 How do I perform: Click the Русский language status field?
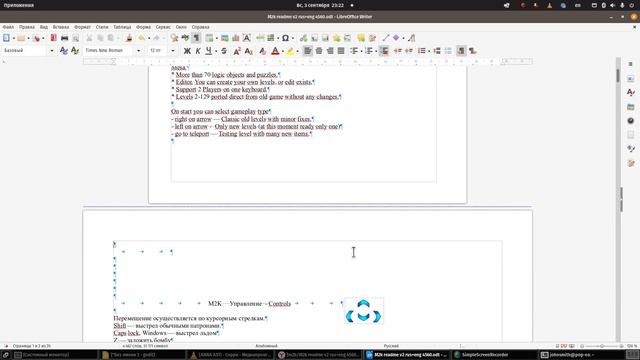pyautogui.click(x=391, y=346)
